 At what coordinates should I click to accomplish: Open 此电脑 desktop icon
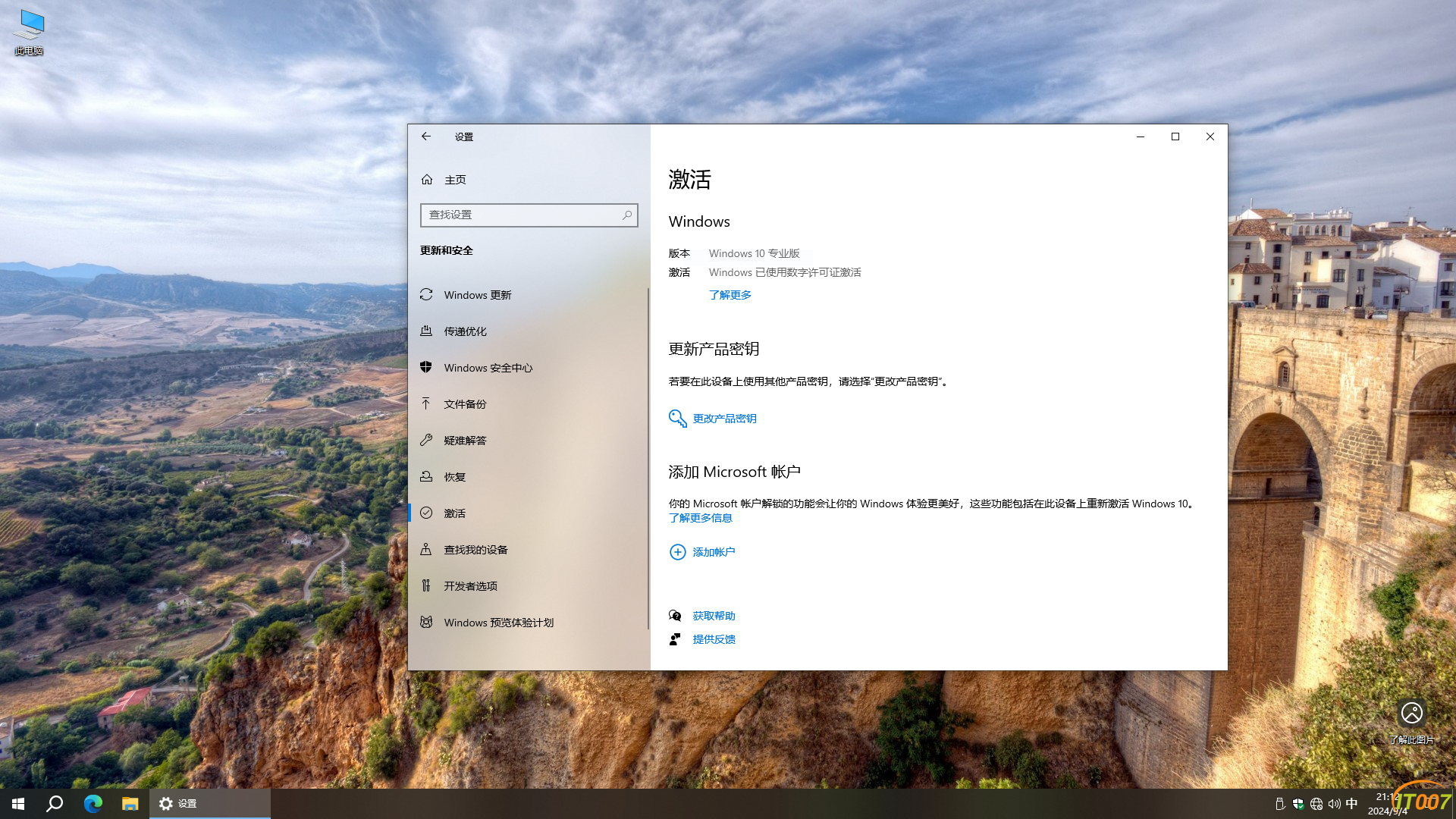point(30,33)
